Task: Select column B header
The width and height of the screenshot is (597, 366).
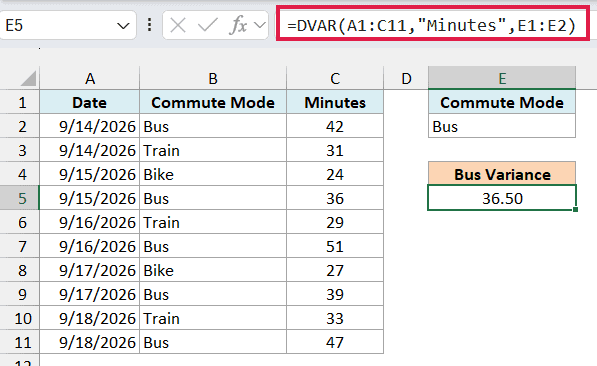Action: [213, 78]
